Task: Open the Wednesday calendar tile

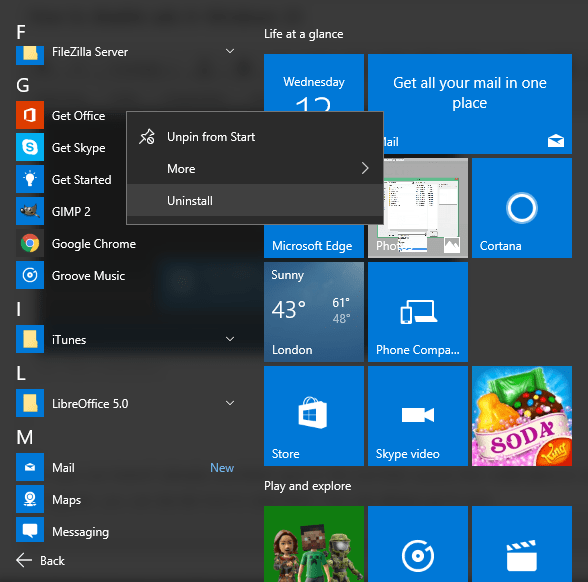Action: (314, 82)
